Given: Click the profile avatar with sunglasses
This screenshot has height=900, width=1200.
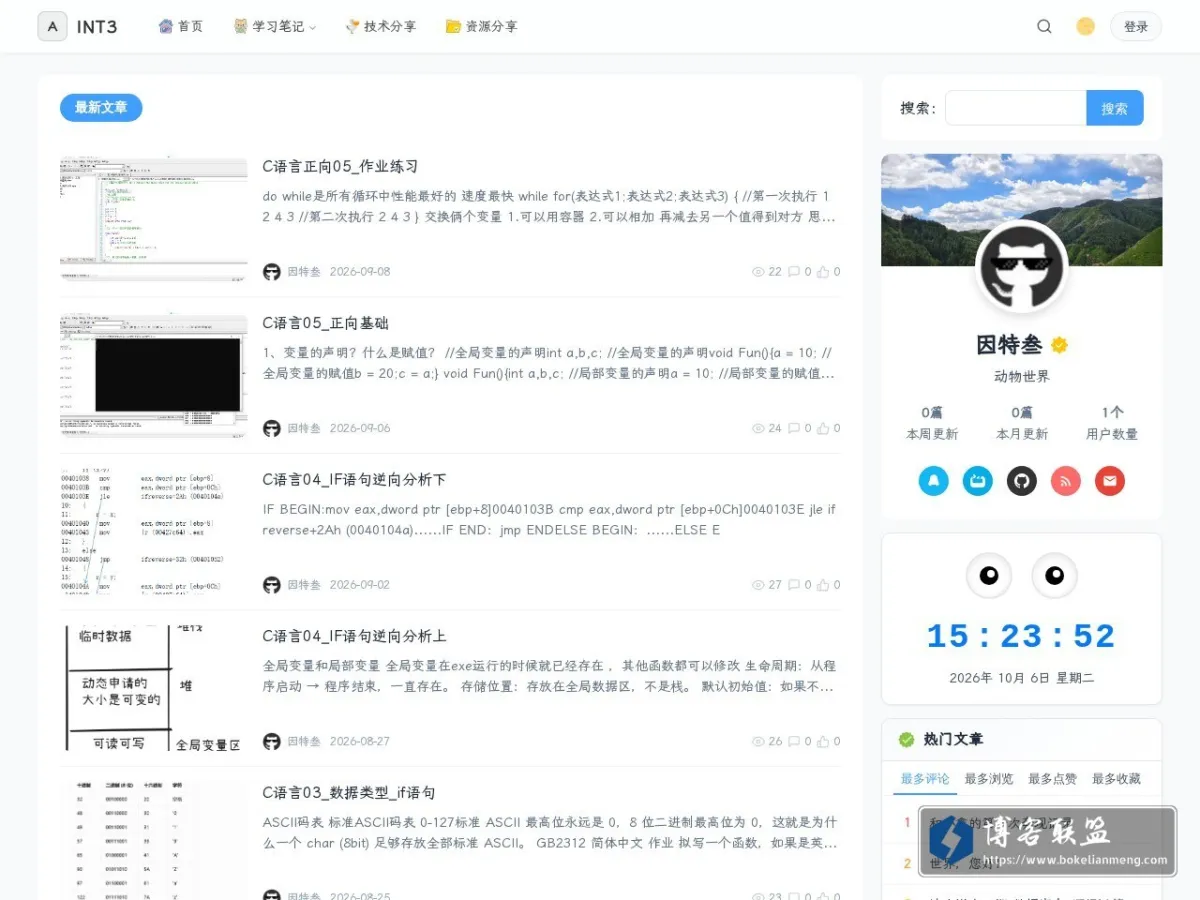Looking at the screenshot, I should coord(1021,267).
